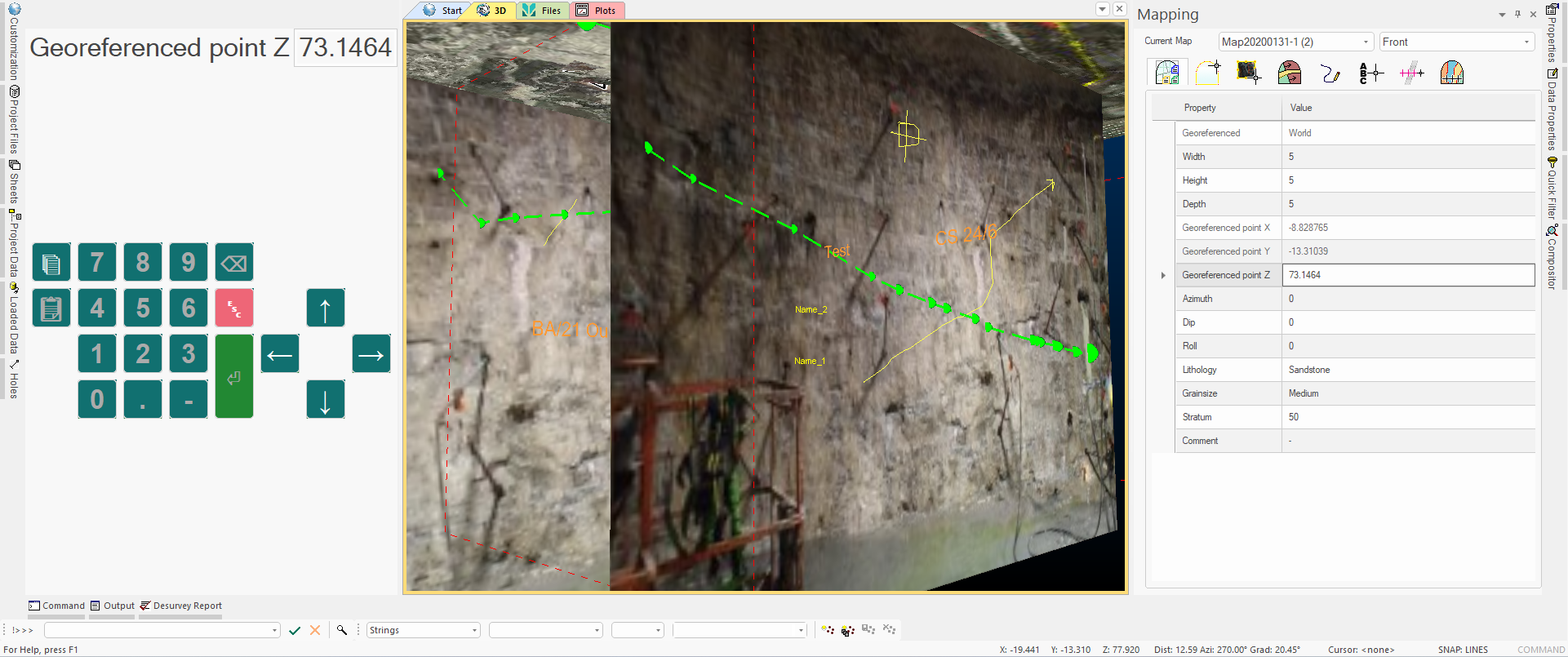Click the magnifier find icon in command bar
Viewport: 1568px width, 657px height.
click(x=342, y=630)
